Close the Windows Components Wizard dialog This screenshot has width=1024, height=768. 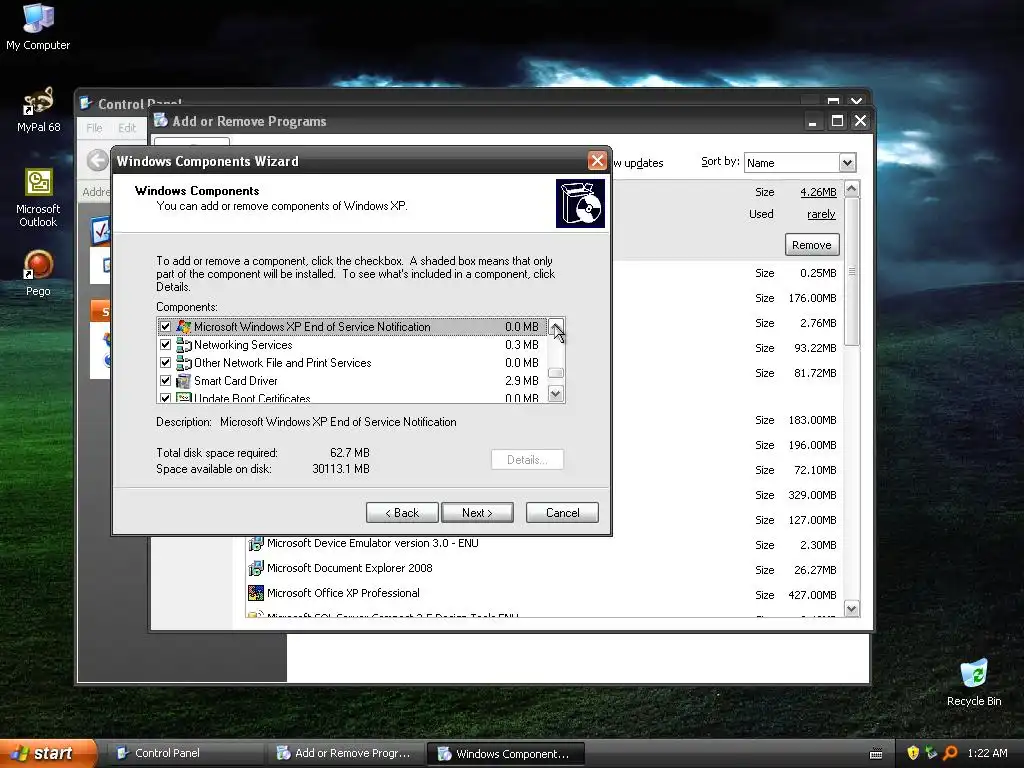click(597, 160)
